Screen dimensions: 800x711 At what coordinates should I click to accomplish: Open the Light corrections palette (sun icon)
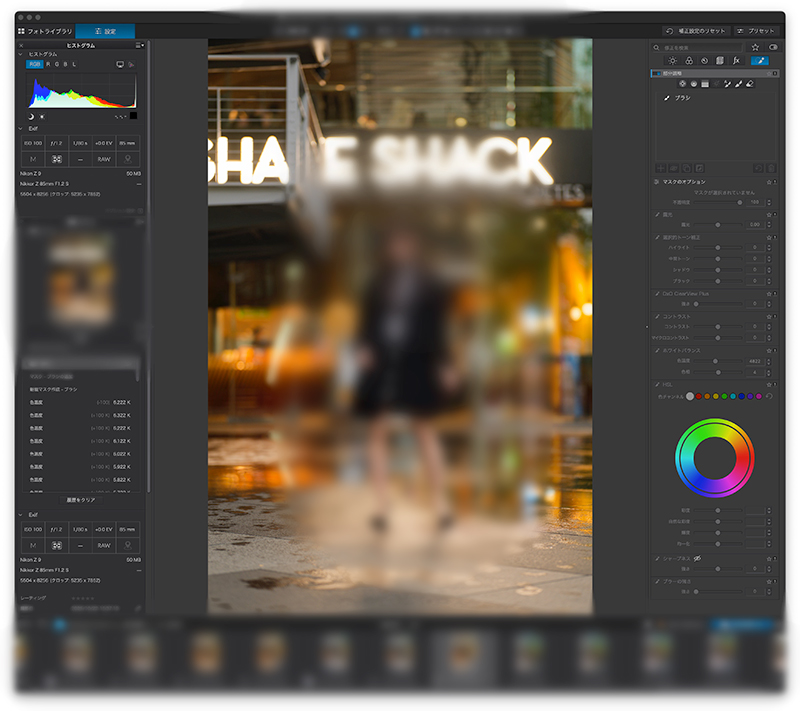[x=672, y=61]
